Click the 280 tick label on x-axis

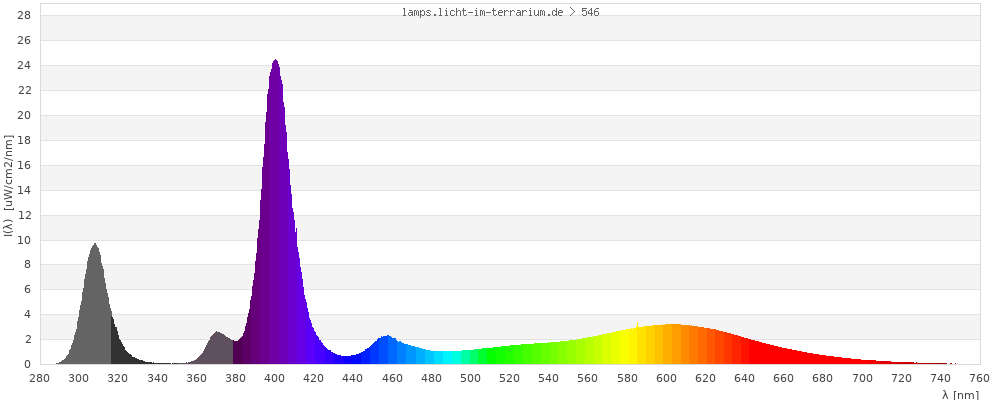point(40,378)
